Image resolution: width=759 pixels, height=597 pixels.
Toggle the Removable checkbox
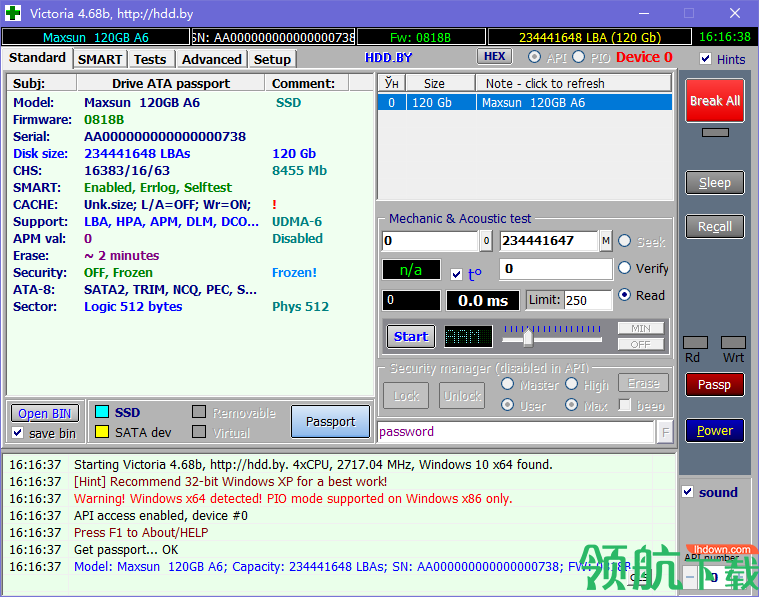click(x=199, y=412)
